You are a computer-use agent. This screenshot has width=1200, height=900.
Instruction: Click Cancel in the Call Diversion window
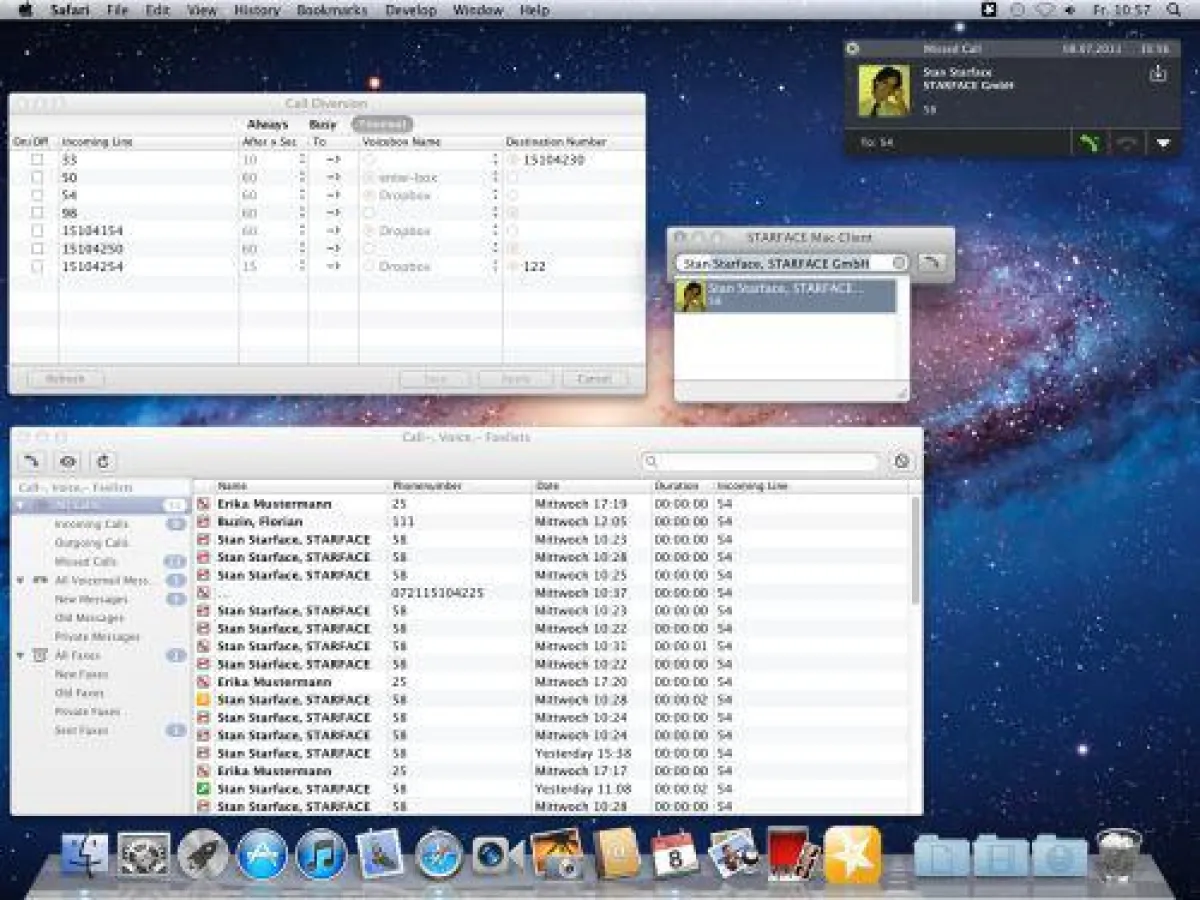coord(596,379)
